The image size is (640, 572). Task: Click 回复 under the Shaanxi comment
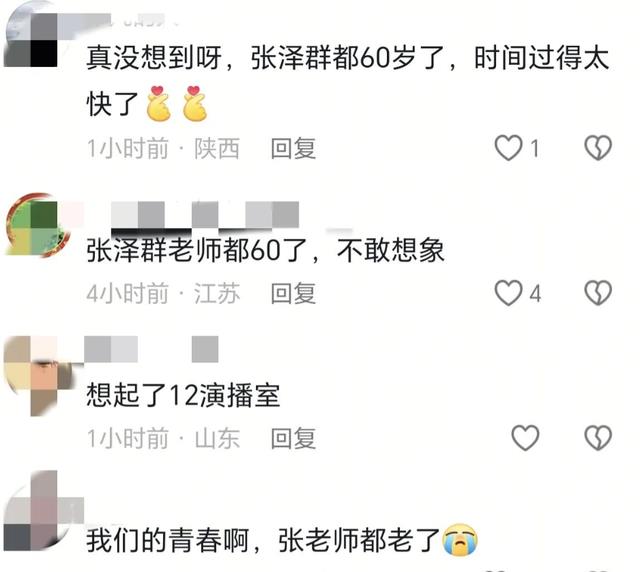tap(293, 148)
